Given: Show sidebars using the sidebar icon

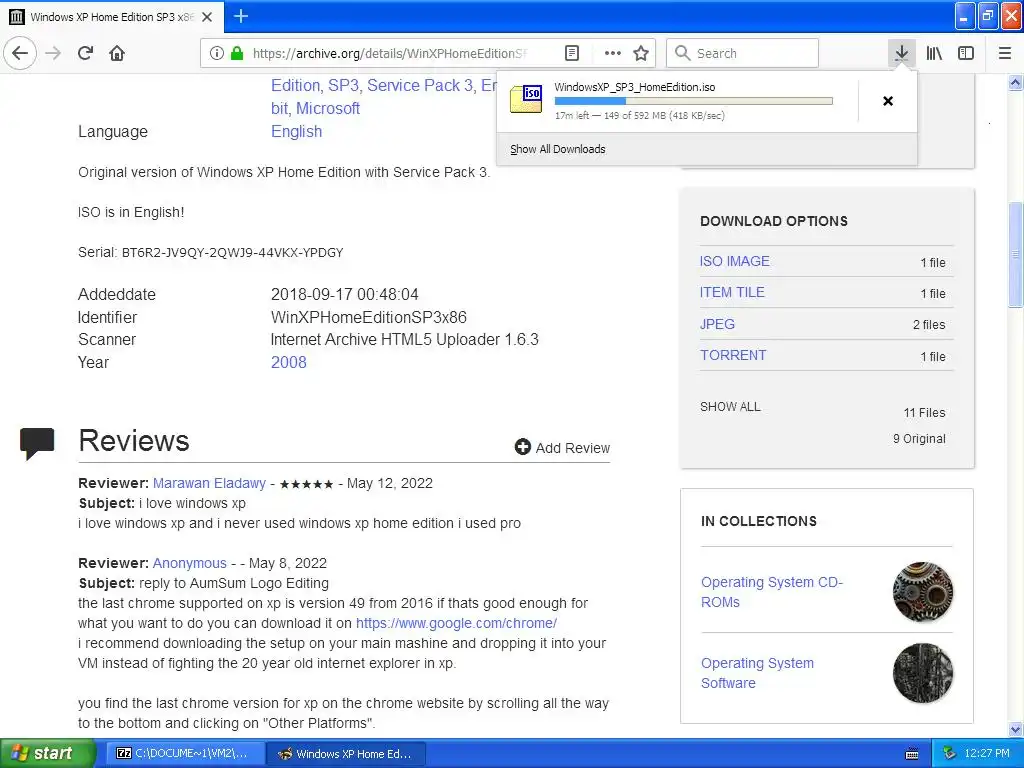Looking at the screenshot, I should pos(966,53).
